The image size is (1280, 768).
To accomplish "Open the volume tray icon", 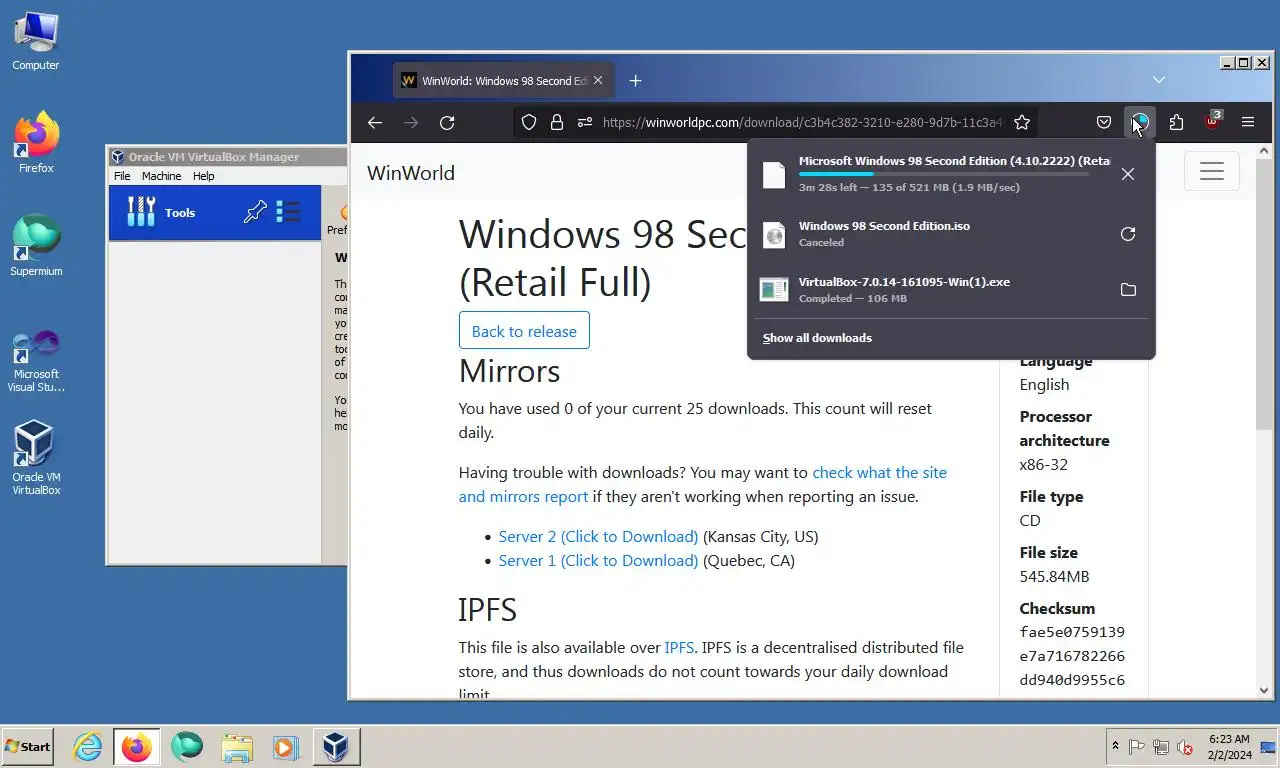I will tap(1185, 746).
